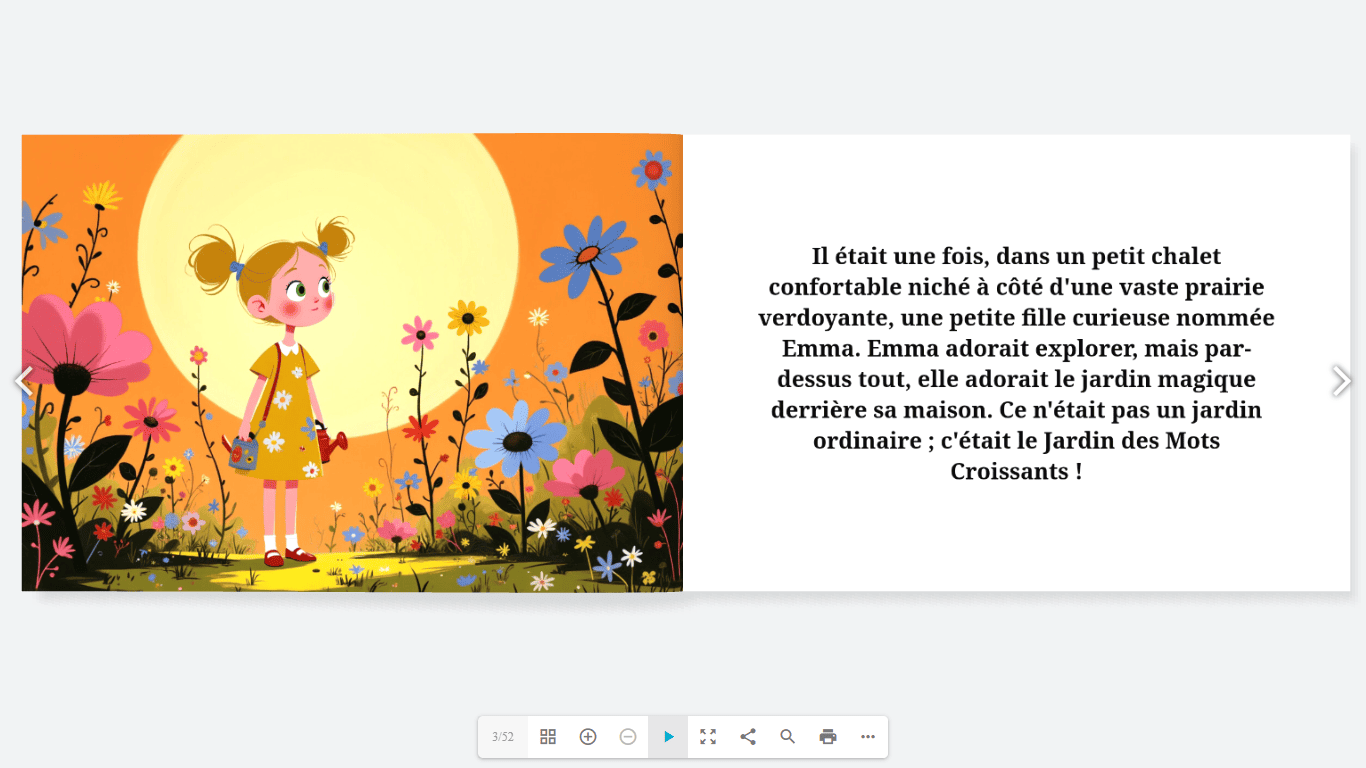The height and width of the screenshot is (768, 1366).
Task: Print the flipbook pages
Action: click(828, 737)
